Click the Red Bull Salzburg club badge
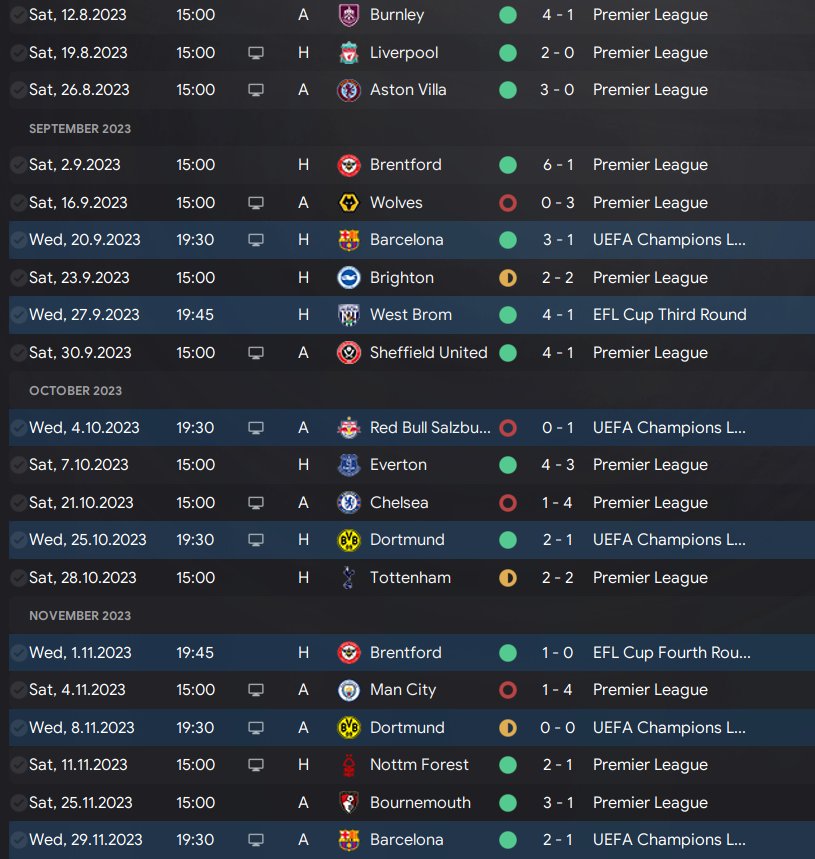 pyautogui.click(x=349, y=427)
